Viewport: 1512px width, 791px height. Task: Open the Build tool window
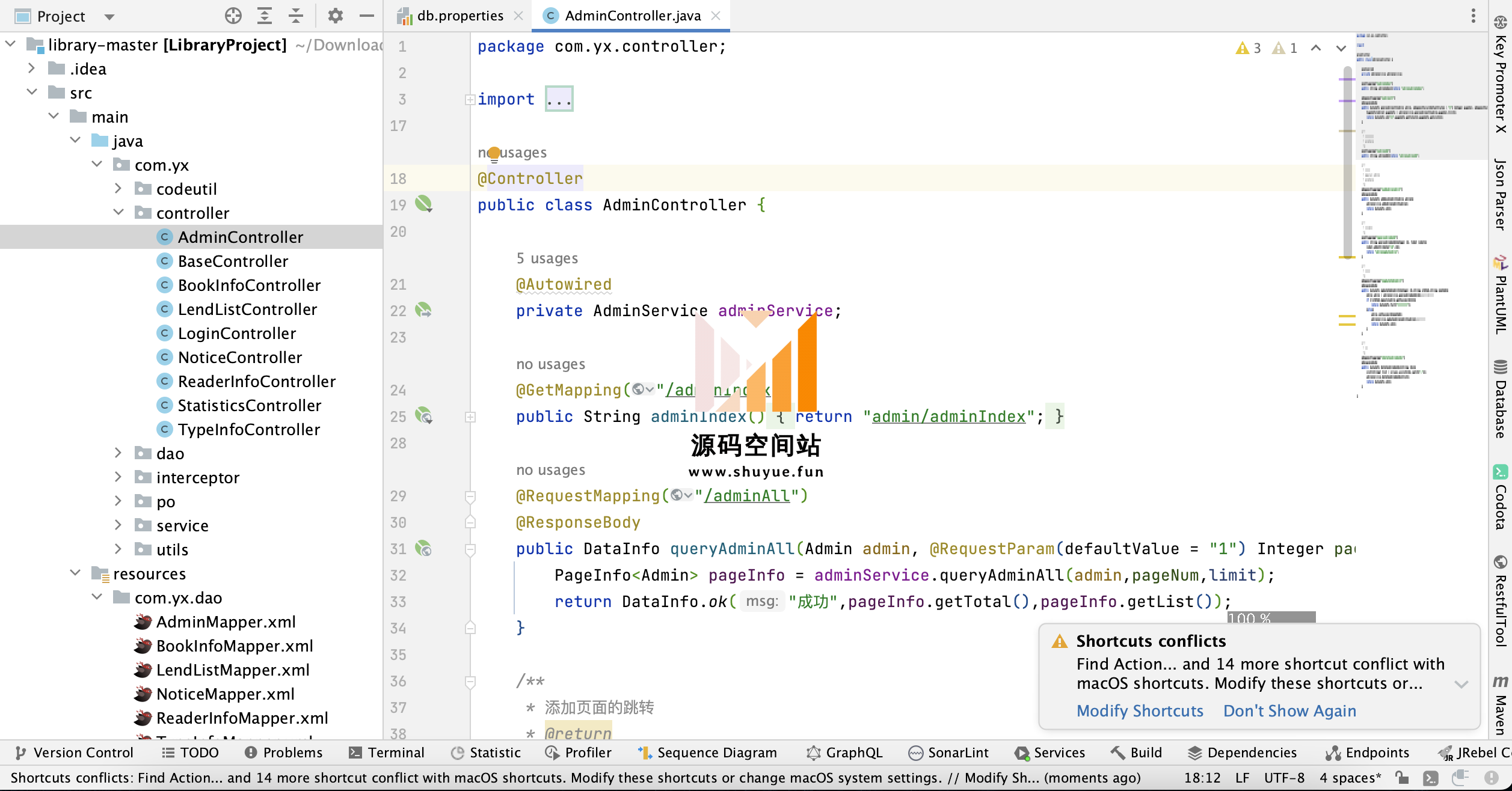click(x=1137, y=753)
